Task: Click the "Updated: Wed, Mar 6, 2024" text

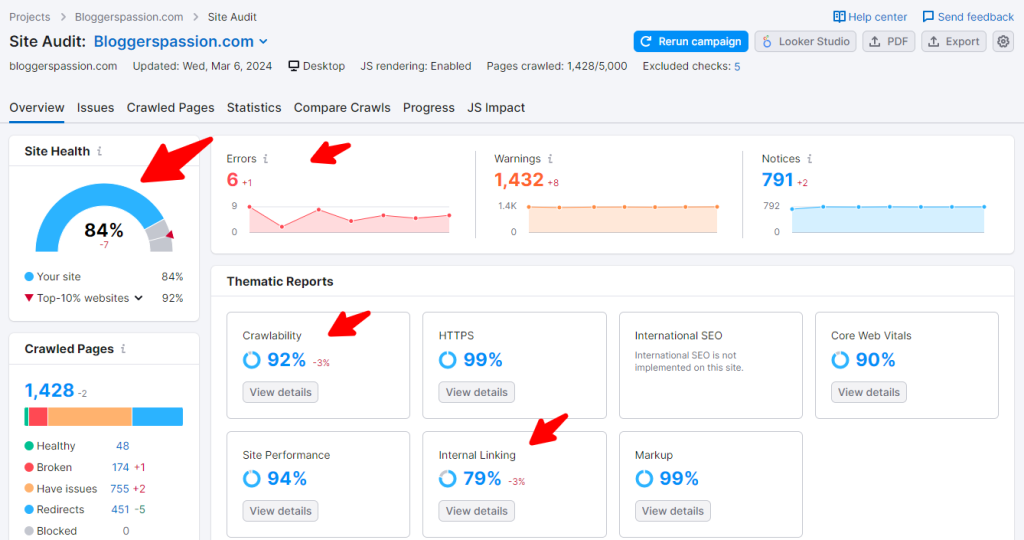Action: click(x=202, y=66)
